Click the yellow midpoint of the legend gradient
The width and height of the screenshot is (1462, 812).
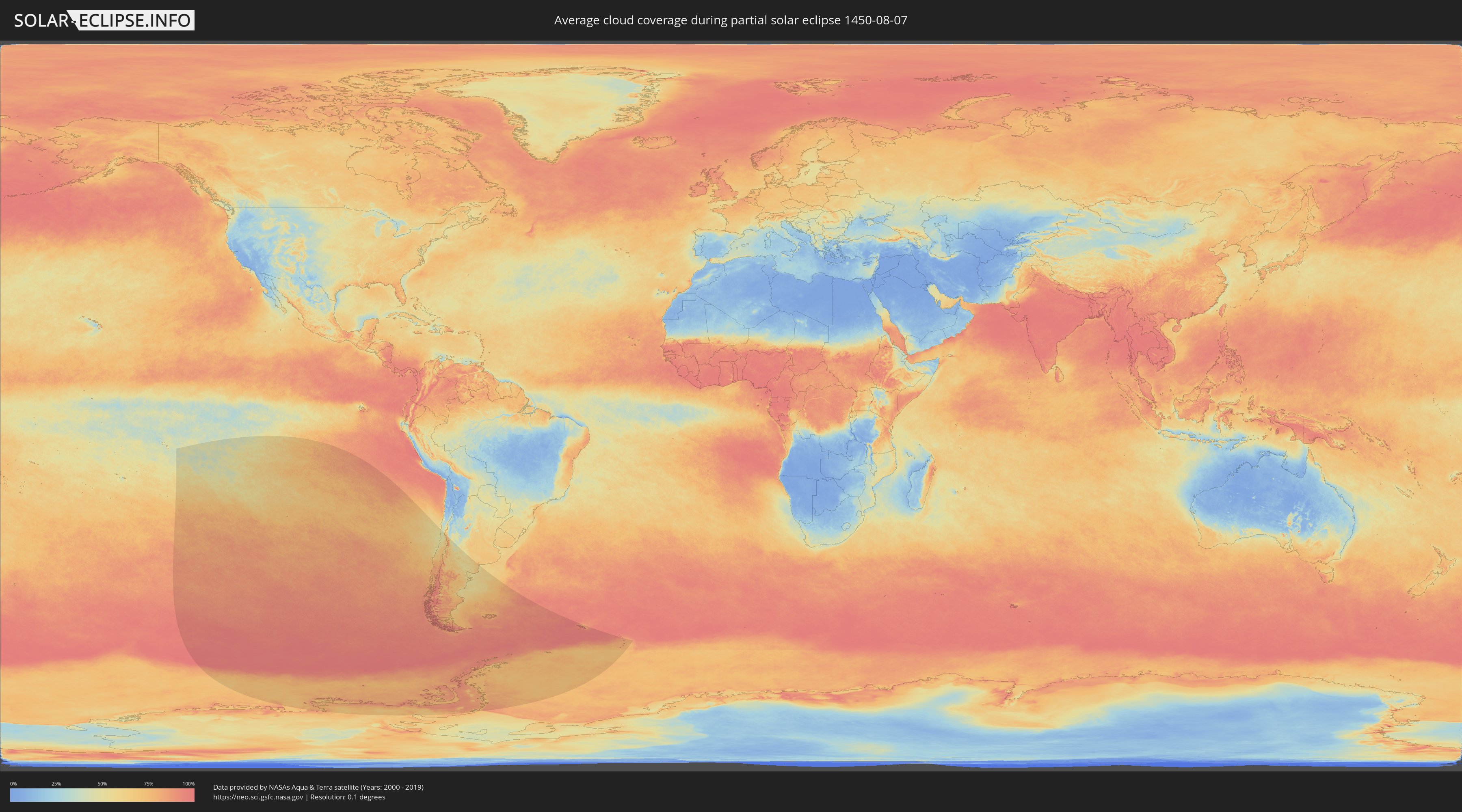point(102,795)
